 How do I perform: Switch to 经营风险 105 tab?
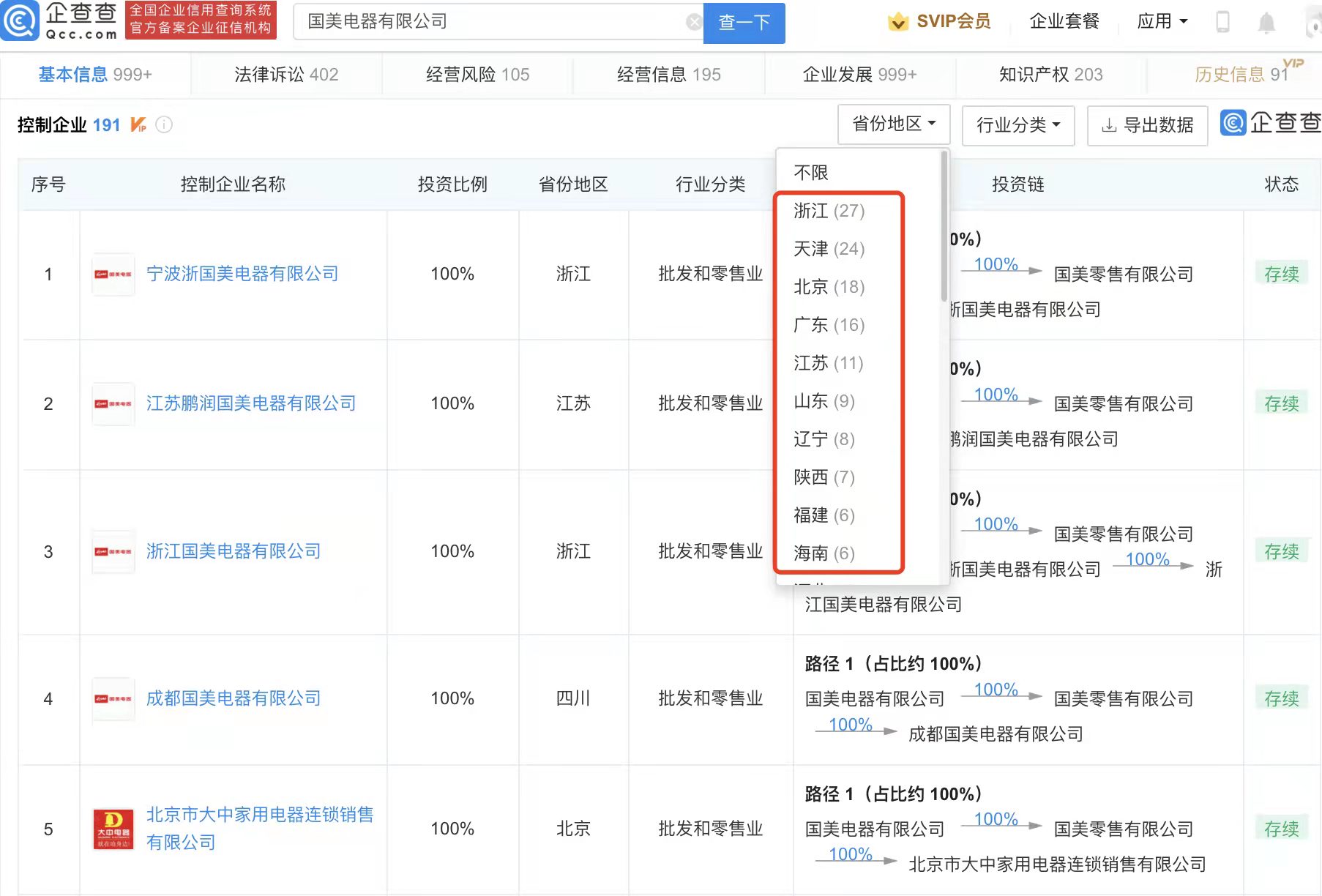(x=477, y=75)
